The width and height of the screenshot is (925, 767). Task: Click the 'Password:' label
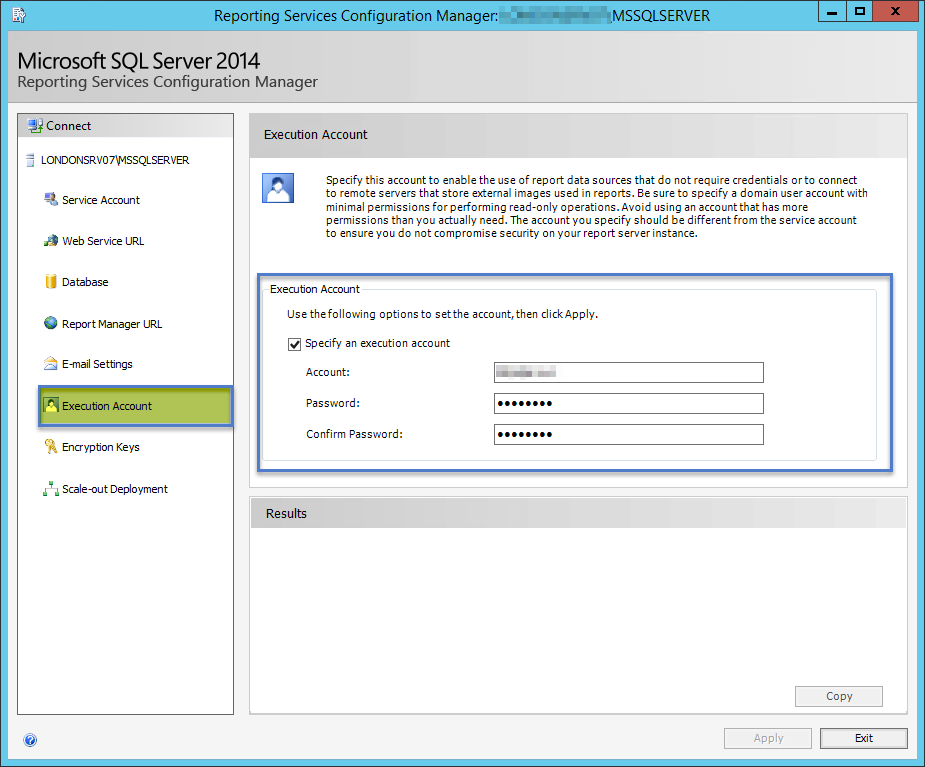[333, 403]
